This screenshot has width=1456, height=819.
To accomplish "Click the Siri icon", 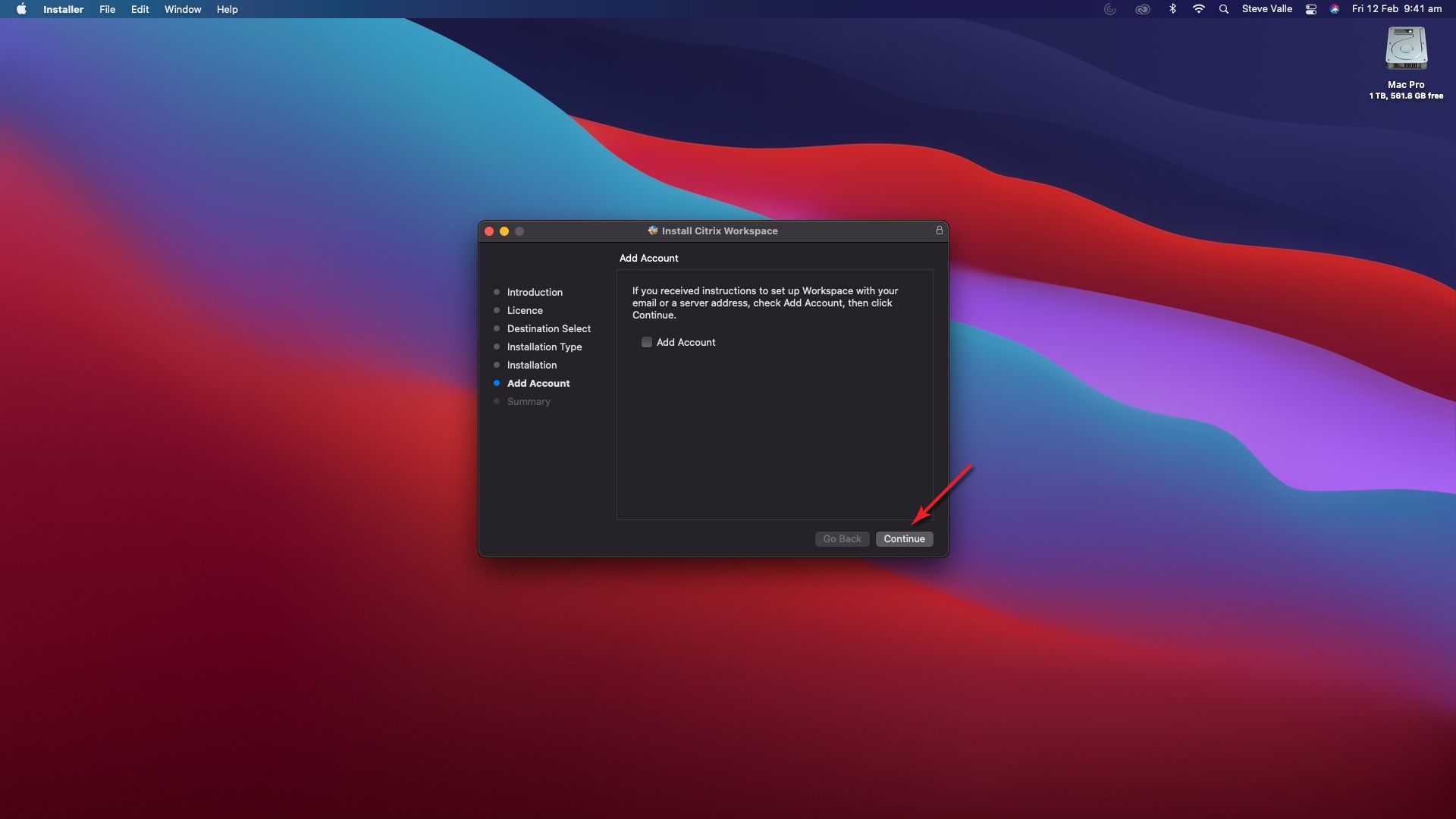I will point(1334,9).
